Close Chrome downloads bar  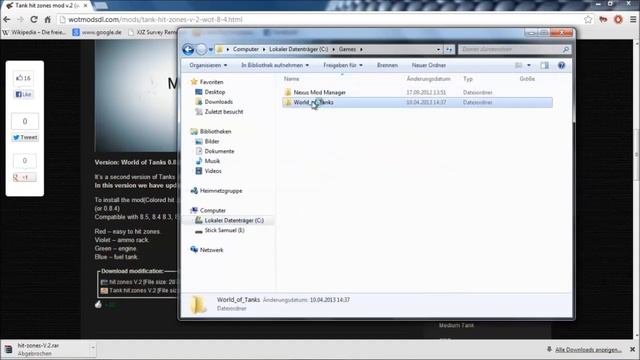[632, 349]
